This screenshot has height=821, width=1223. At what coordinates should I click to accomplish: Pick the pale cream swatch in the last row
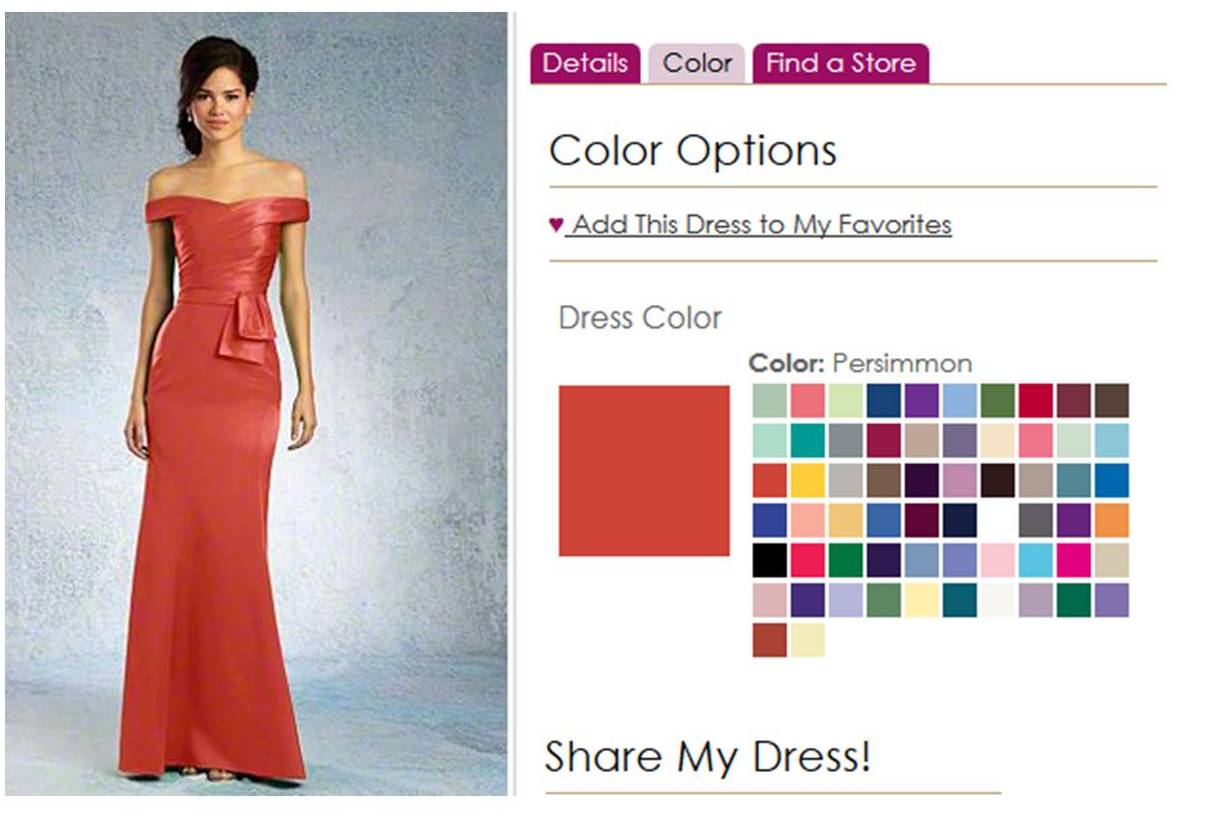click(x=808, y=640)
